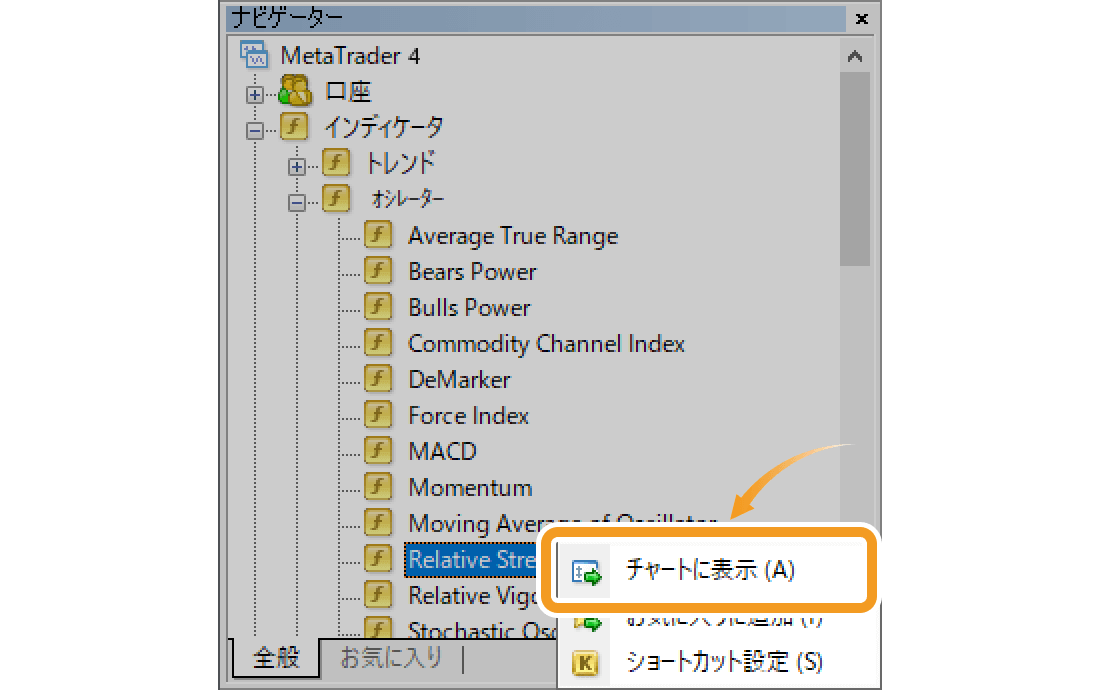Click the navigator scrollbar up arrow

pos(854,56)
